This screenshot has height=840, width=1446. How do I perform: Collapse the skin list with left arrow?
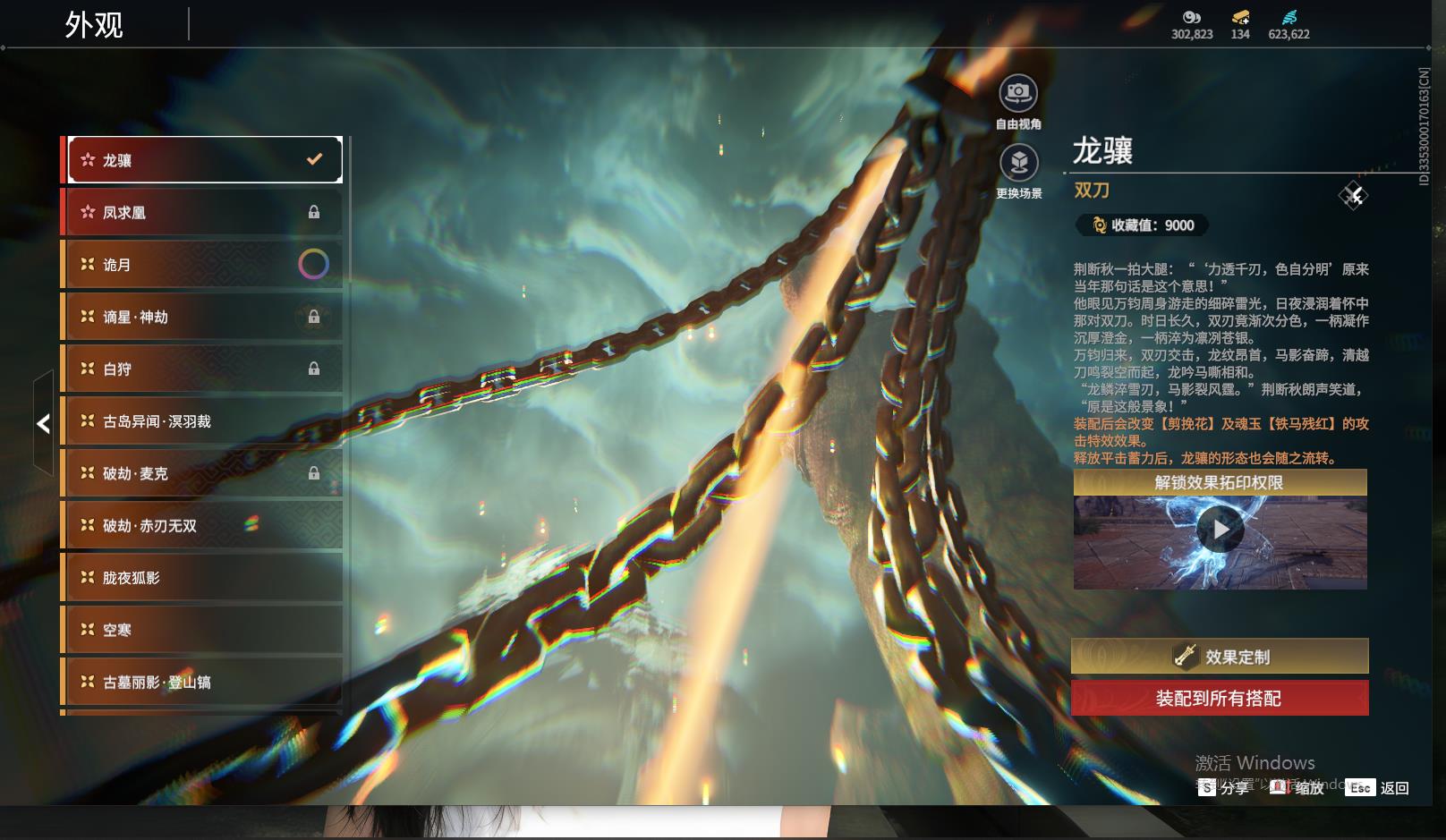(x=43, y=423)
